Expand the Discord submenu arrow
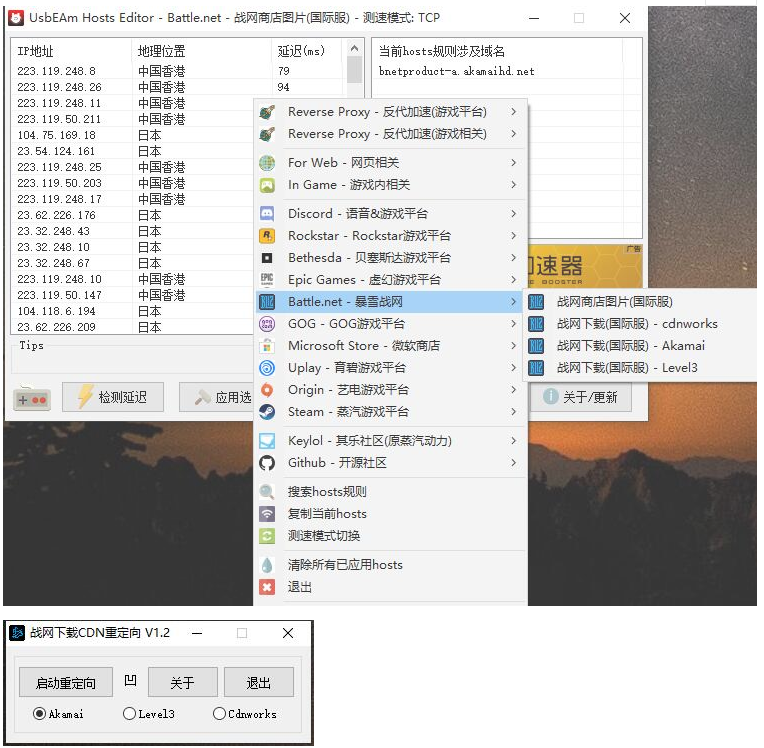764x748 pixels. pyautogui.click(x=514, y=214)
